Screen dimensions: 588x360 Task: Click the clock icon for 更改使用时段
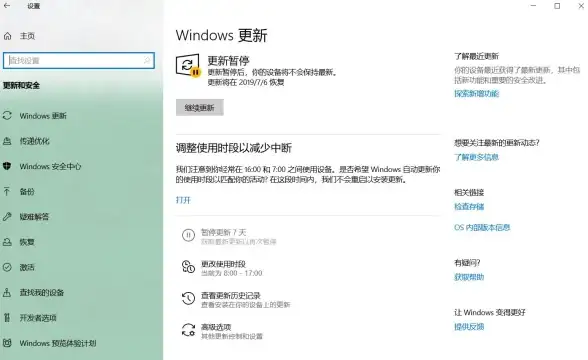coord(188,267)
